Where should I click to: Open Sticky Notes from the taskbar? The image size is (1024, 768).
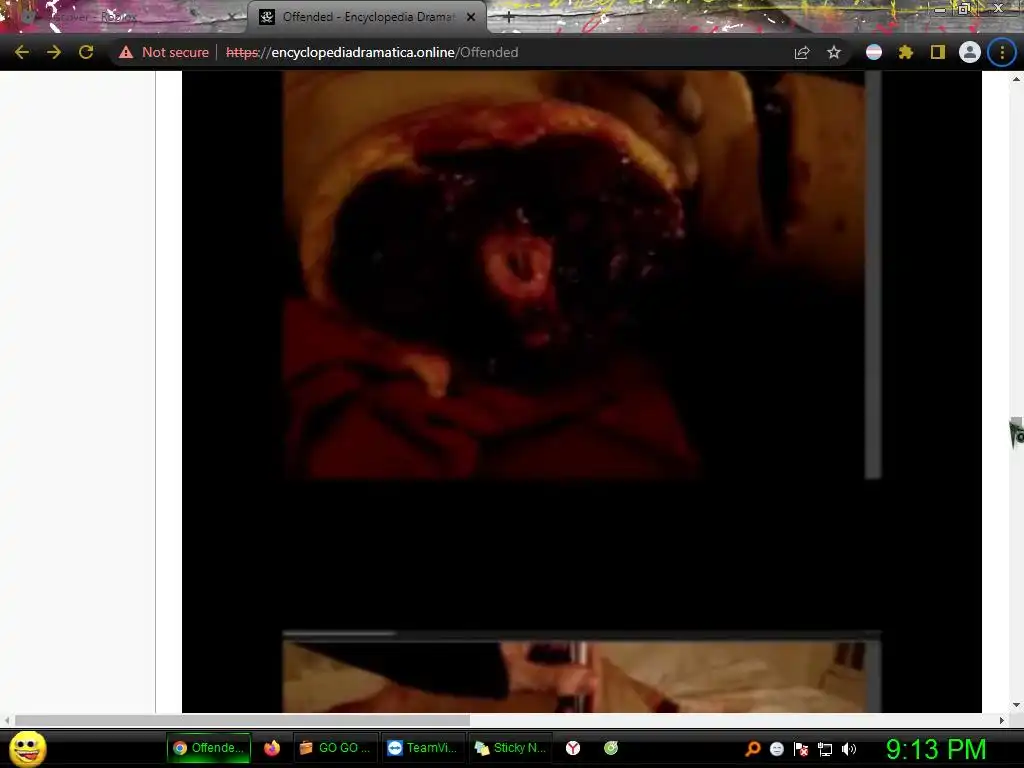(511, 748)
